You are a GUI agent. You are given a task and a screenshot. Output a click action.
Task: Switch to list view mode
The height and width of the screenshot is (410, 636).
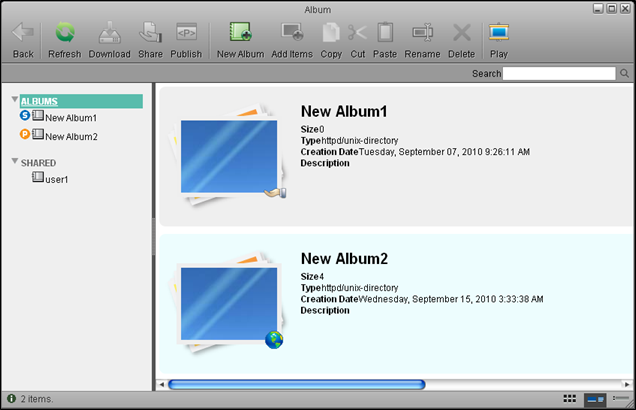click(x=618, y=398)
